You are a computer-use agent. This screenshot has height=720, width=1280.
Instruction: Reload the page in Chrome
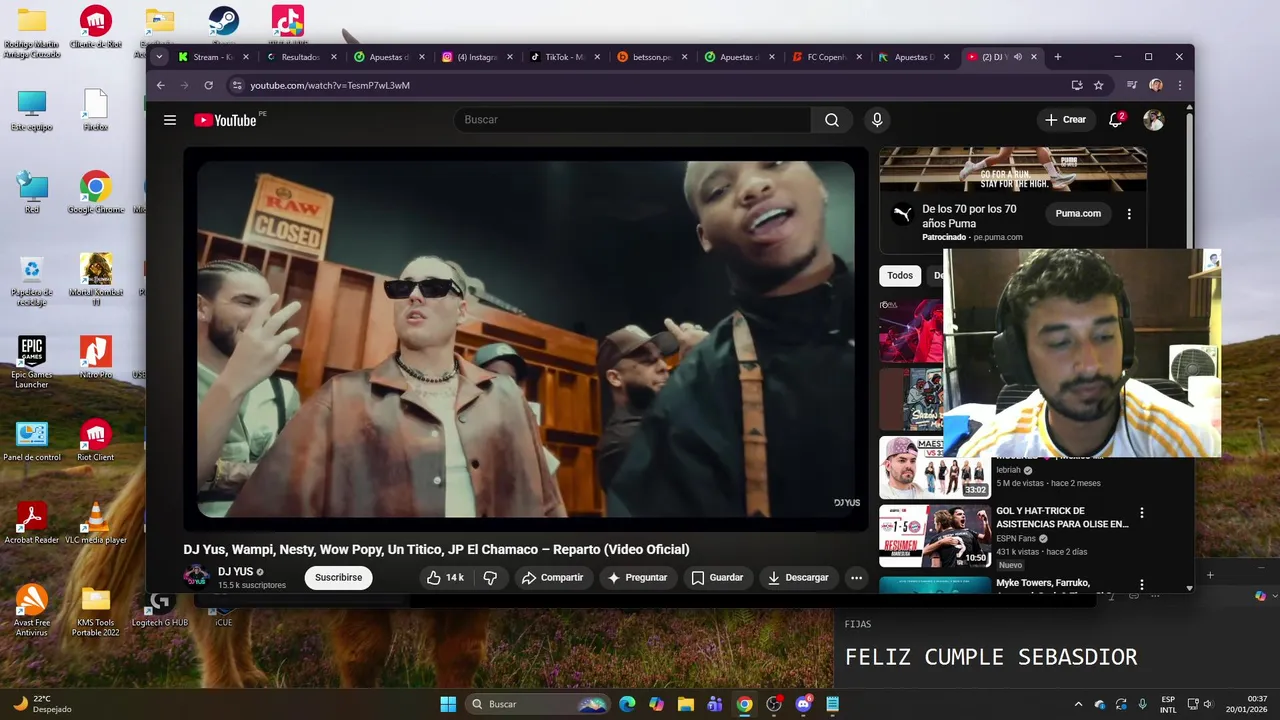coord(208,85)
